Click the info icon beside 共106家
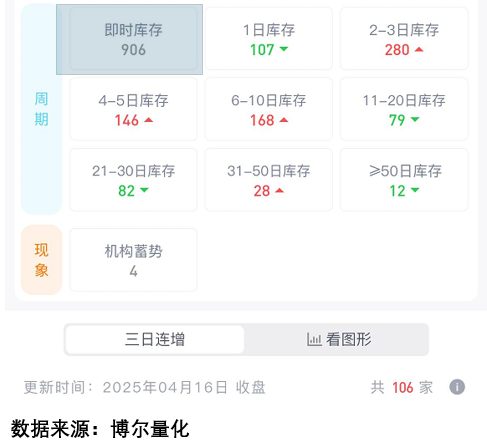The height and width of the screenshot is (442, 487). point(457,387)
